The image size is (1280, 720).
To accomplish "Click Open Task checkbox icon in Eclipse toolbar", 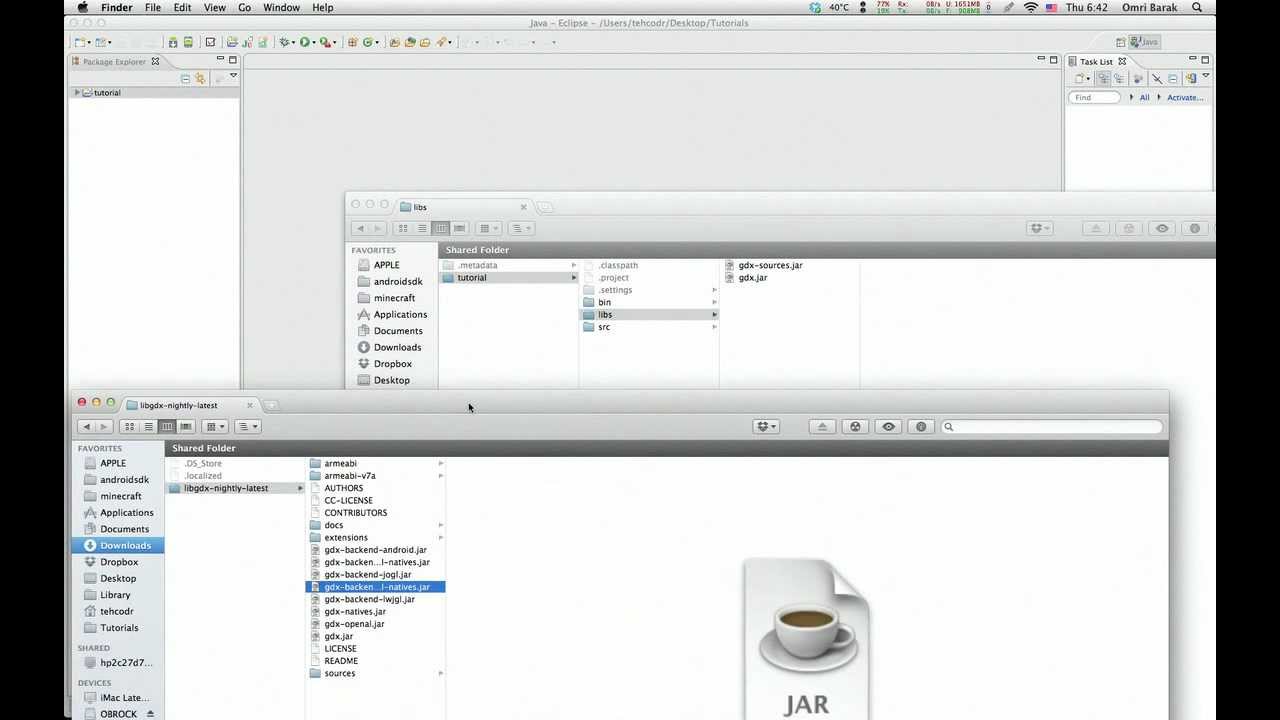I will (x=210, y=42).
